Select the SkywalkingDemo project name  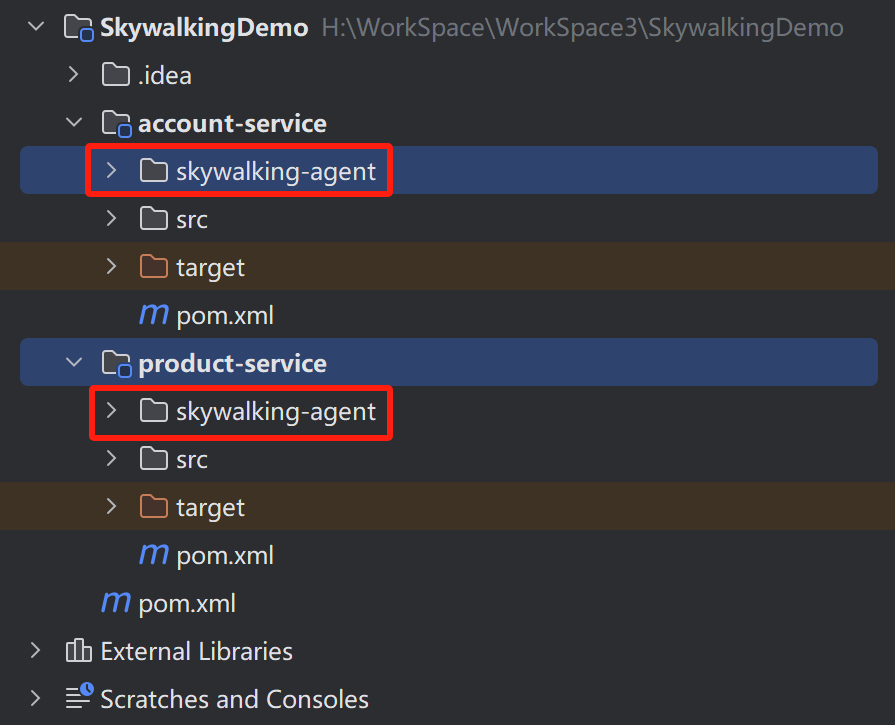click(204, 27)
